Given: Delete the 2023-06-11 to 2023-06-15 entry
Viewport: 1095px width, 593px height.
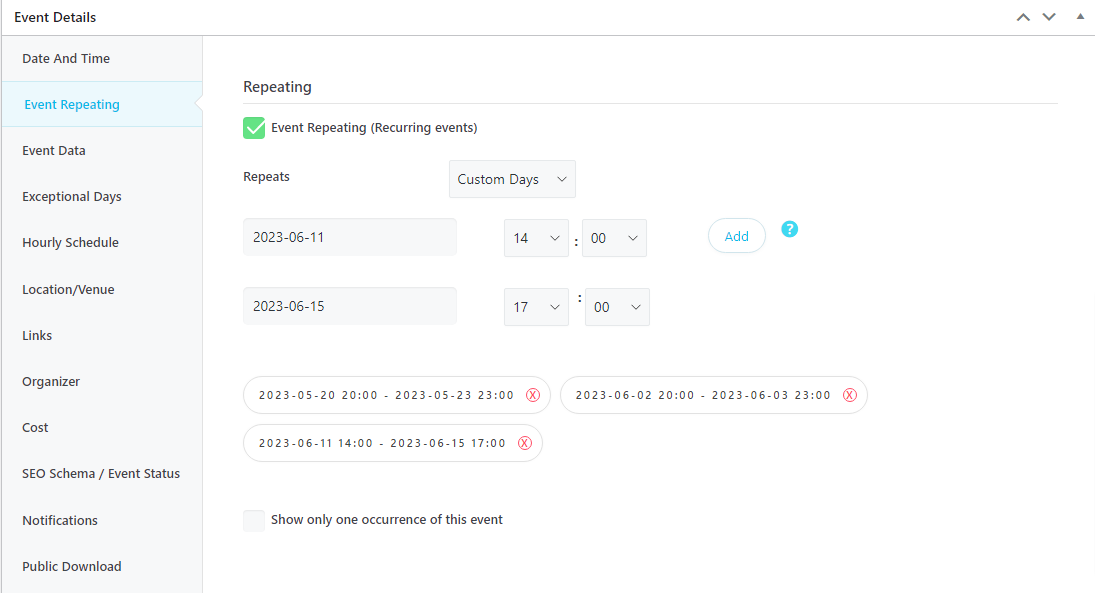Looking at the screenshot, I should pos(525,443).
